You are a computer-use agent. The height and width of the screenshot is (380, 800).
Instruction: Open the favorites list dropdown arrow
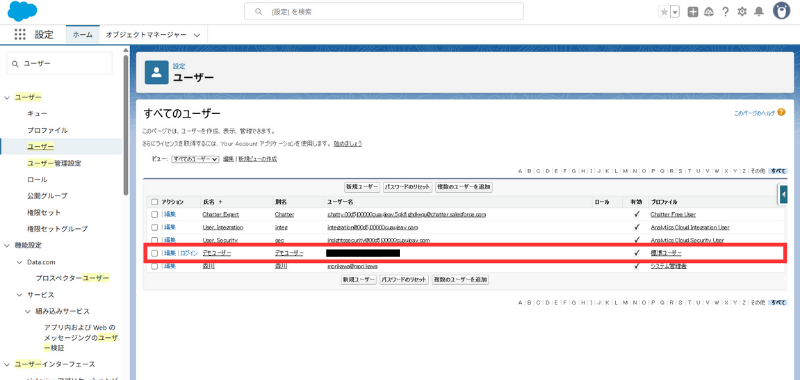[x=675, y=12]
